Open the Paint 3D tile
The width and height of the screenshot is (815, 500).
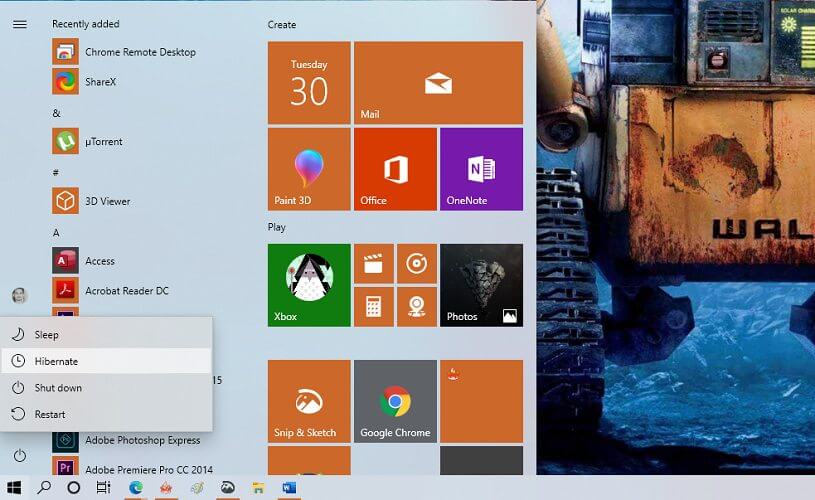(309, 169)
